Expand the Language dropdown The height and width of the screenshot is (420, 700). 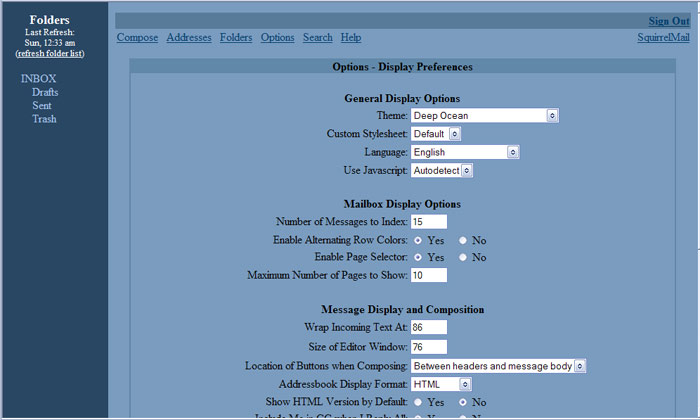[x=465, y=152]
